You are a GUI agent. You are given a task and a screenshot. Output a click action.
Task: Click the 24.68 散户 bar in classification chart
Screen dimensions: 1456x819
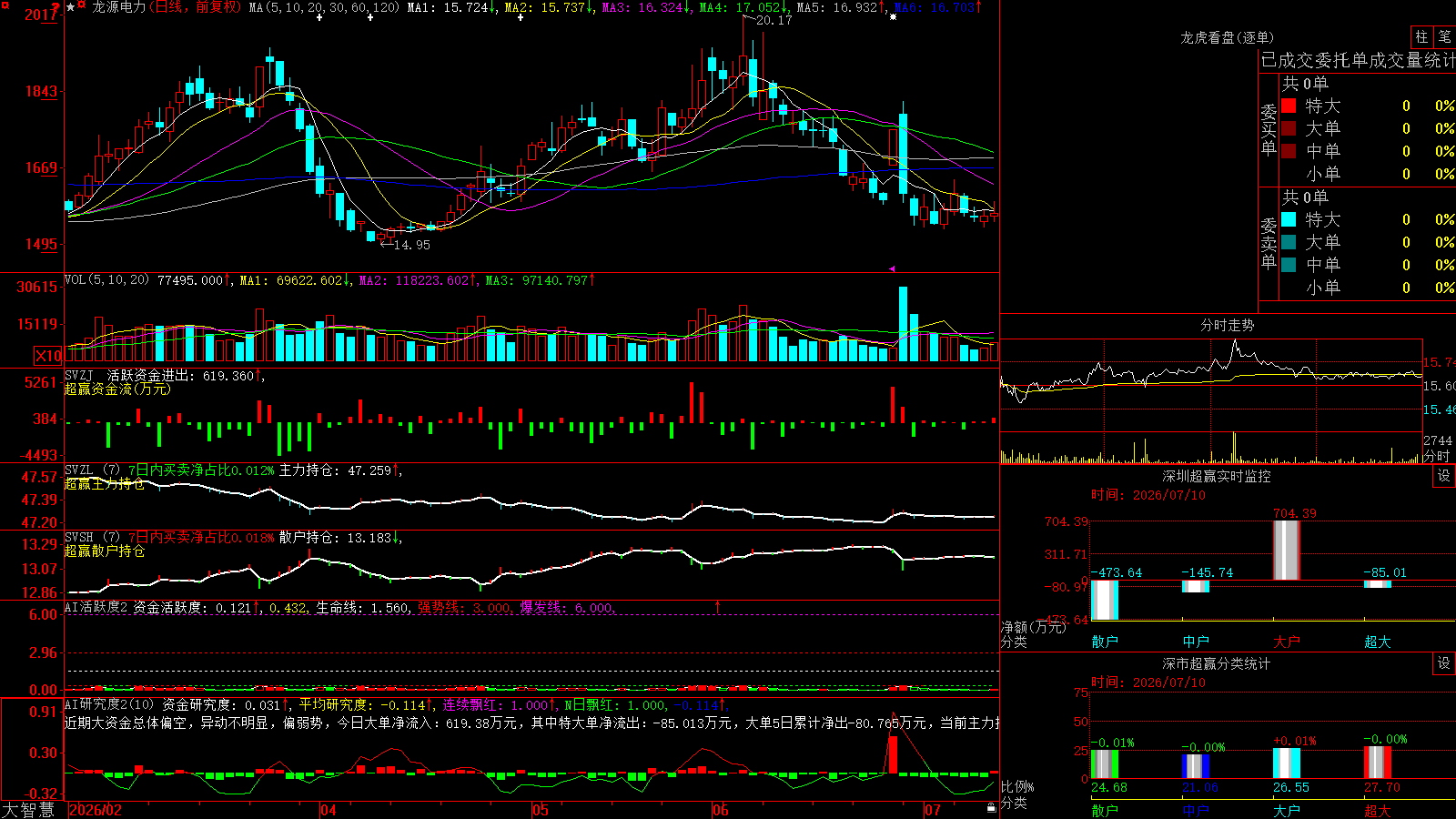[1105, 764]
